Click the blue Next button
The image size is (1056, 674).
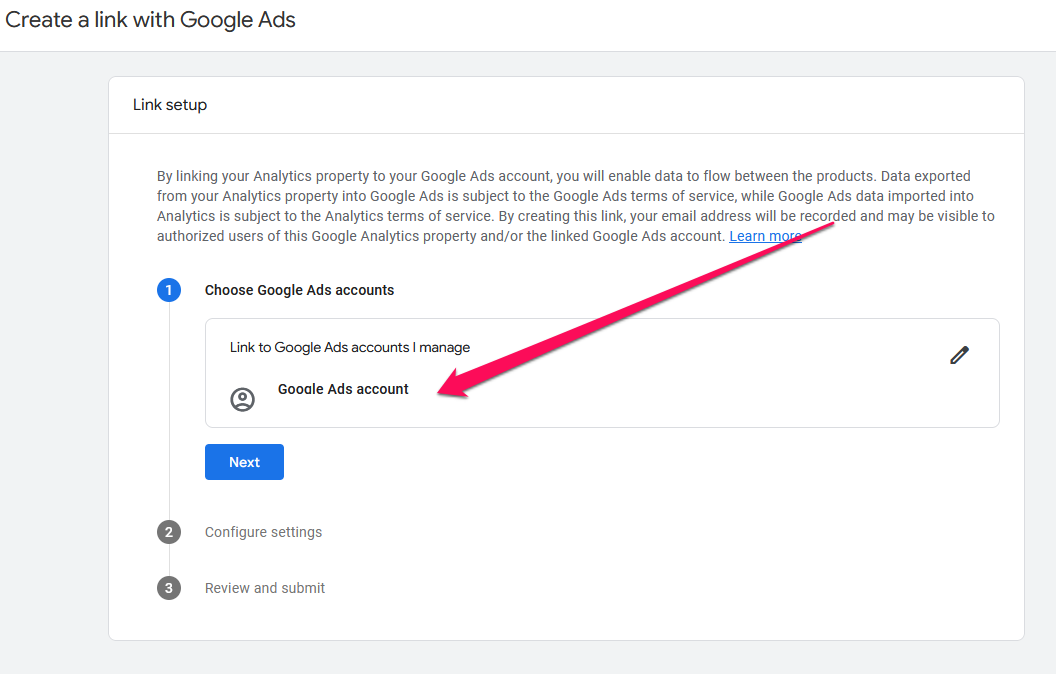(244, 462)
